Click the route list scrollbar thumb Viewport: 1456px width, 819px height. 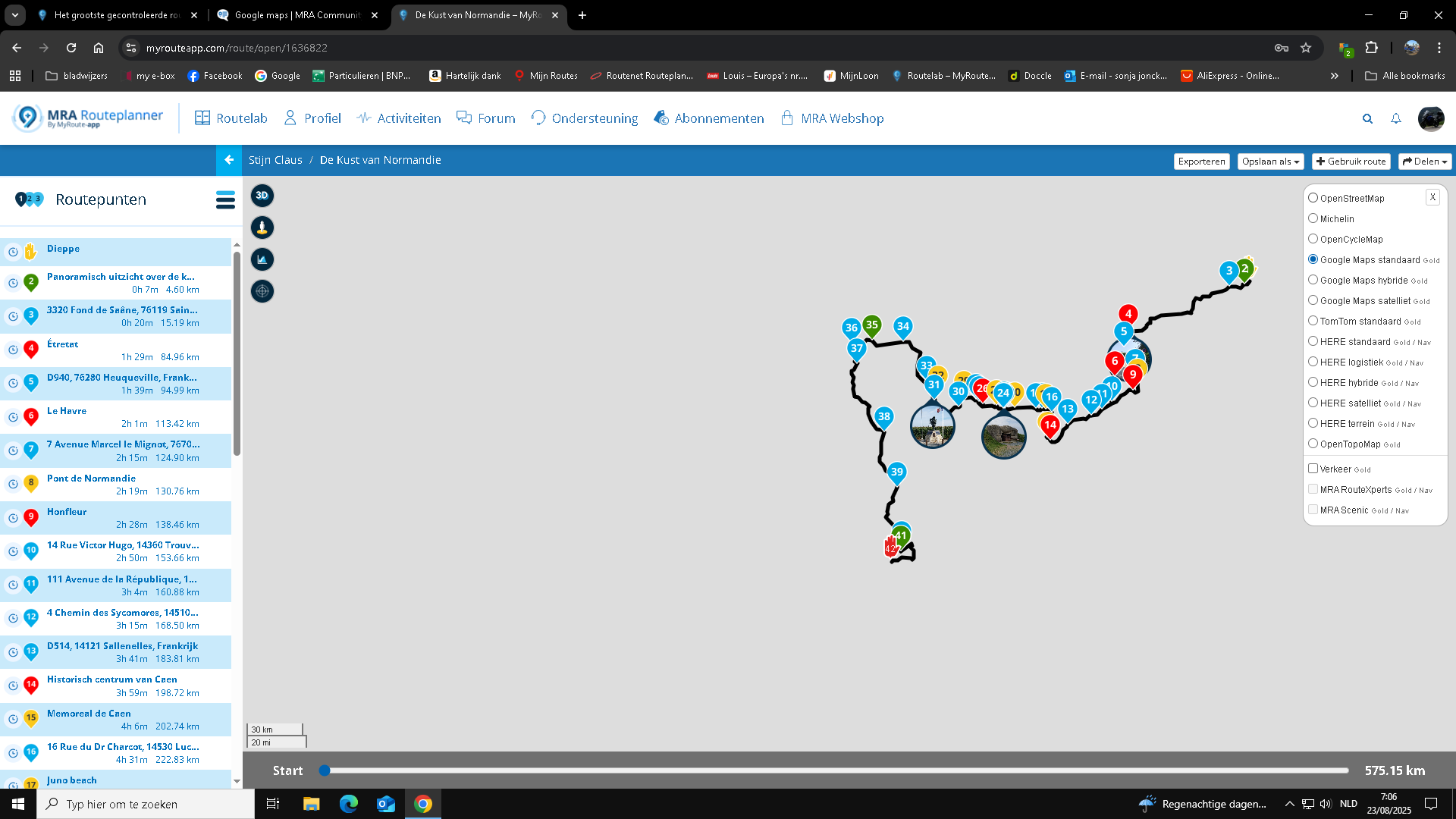point(237,353)
